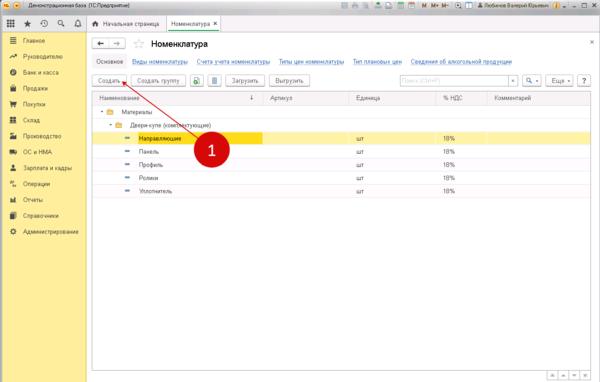The image size is (600, 382).
Task: Open the Ещё menu dropdown
Action: click(559, 81)
